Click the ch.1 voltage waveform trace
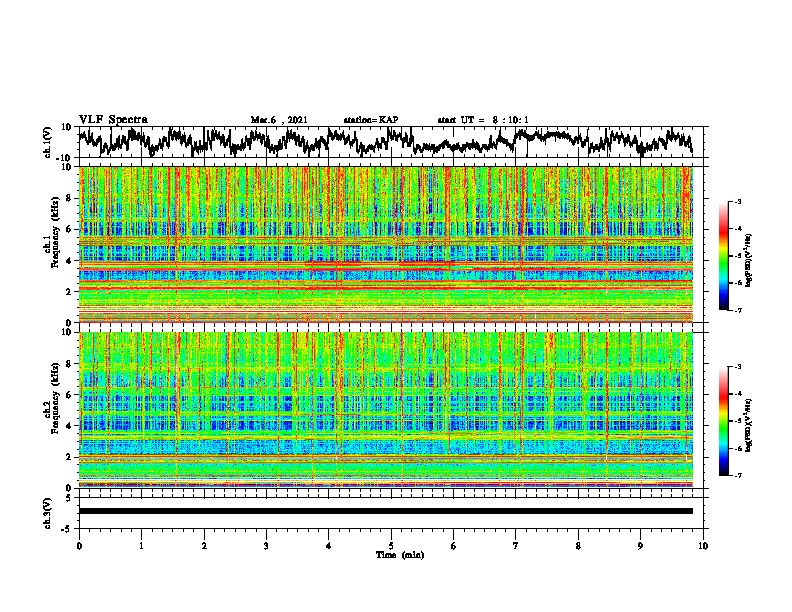The height and width of the screenshot is (612, 792). point(385,141)
